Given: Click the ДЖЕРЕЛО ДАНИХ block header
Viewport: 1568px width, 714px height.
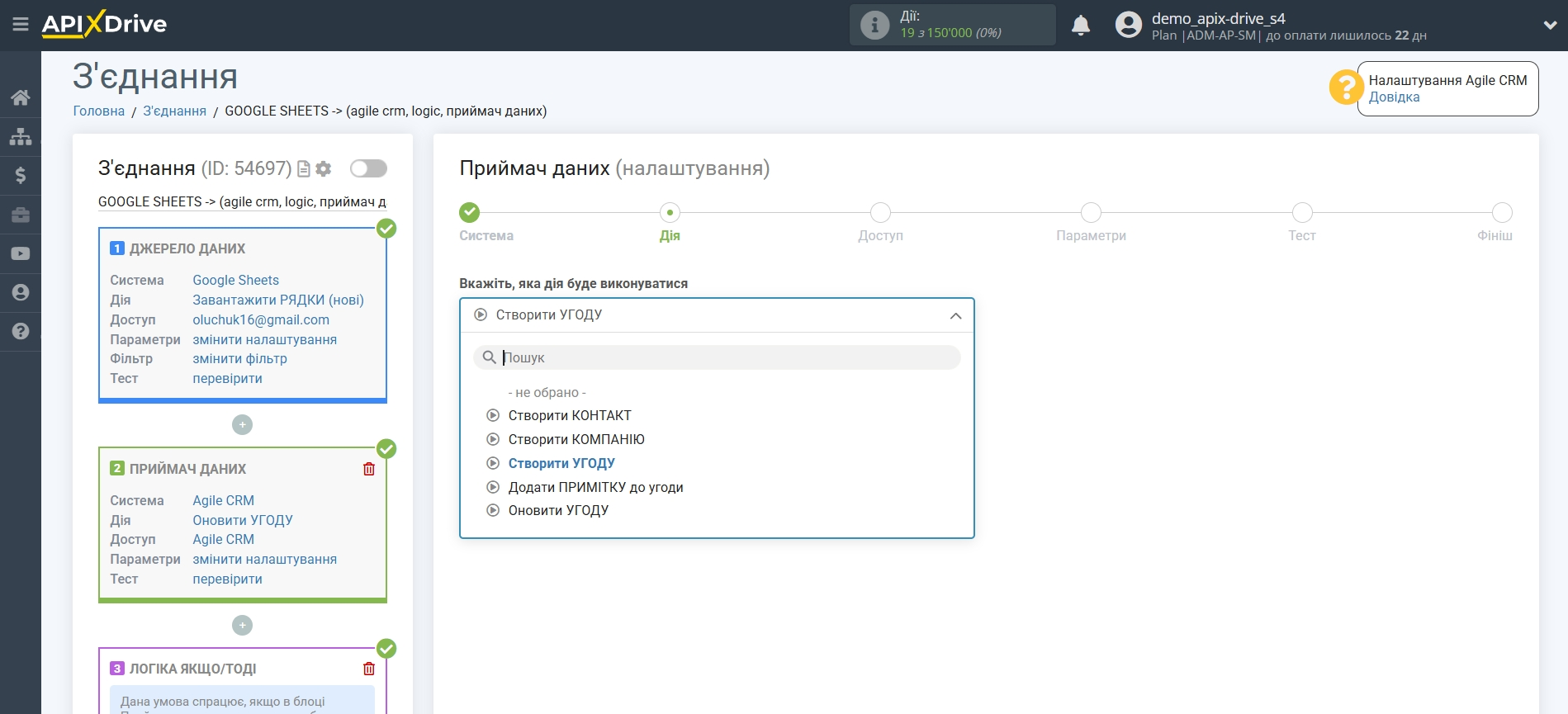Looking at the screenshot, I should coord(187,249).
